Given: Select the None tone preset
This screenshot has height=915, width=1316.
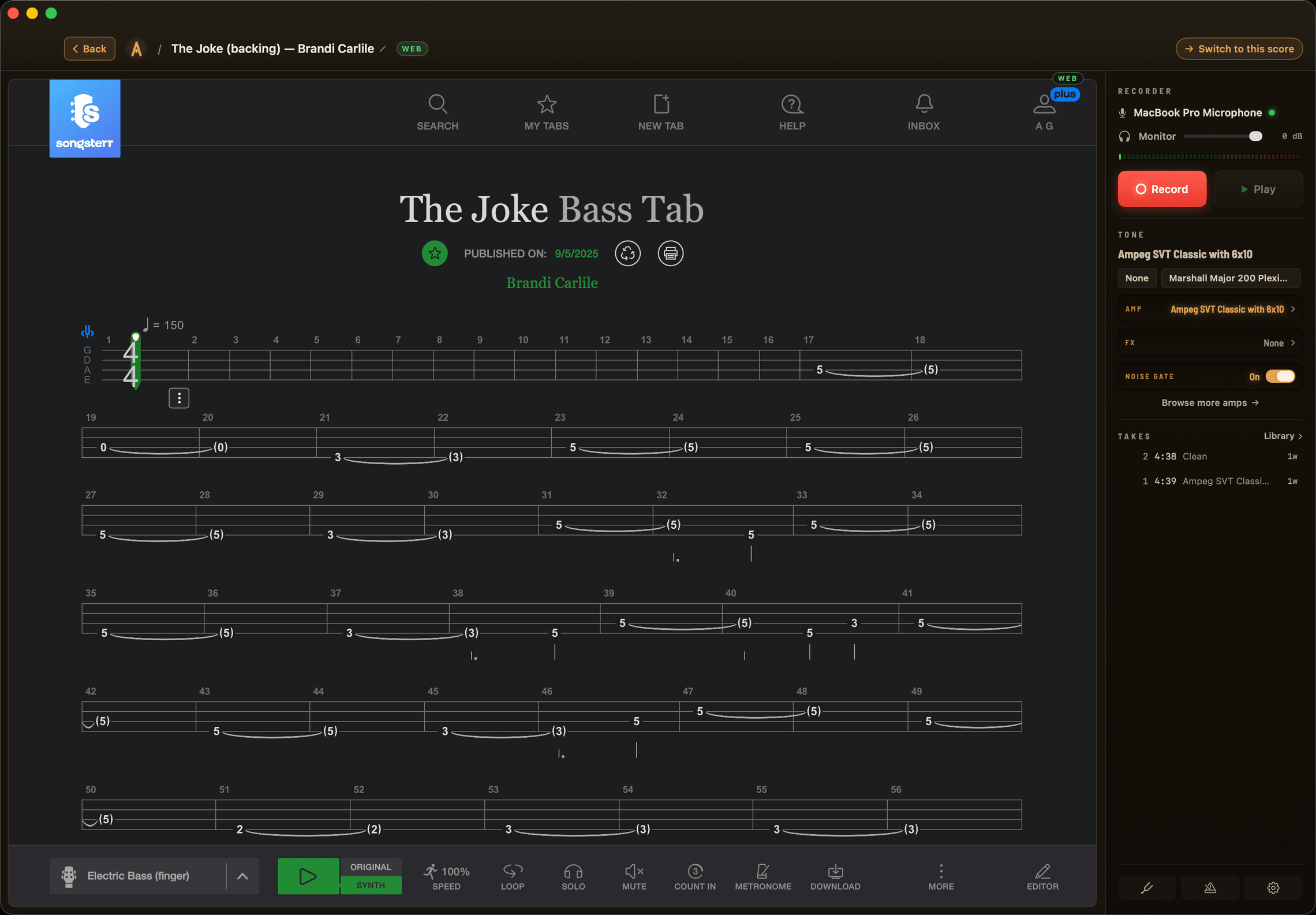Looking at the screenshot, I should [1136, 278].
